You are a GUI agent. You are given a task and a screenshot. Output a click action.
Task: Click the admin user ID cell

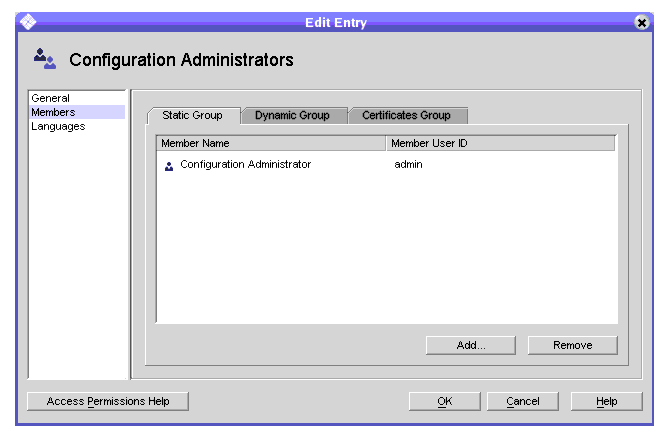pos(408,165)
